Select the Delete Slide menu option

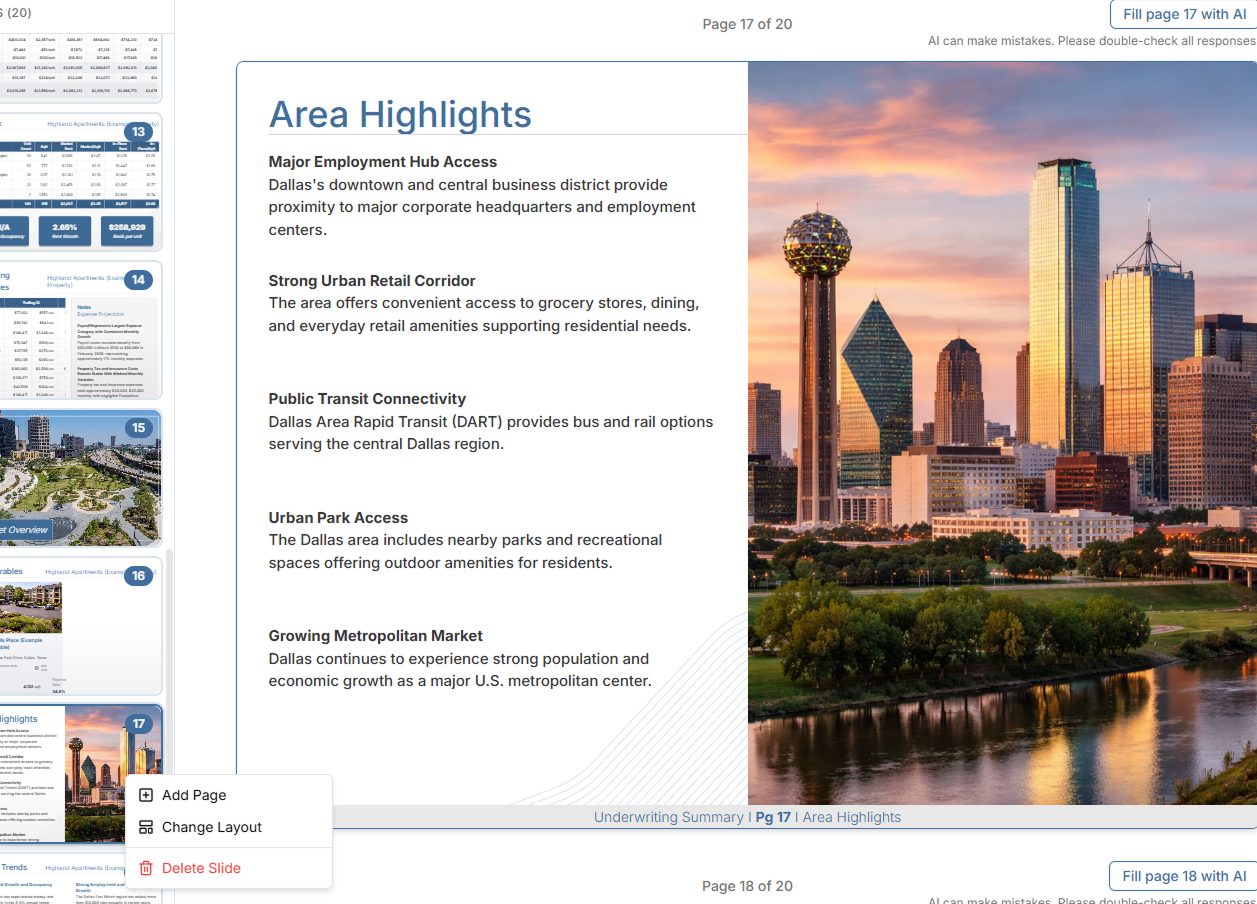click(201, 868)
